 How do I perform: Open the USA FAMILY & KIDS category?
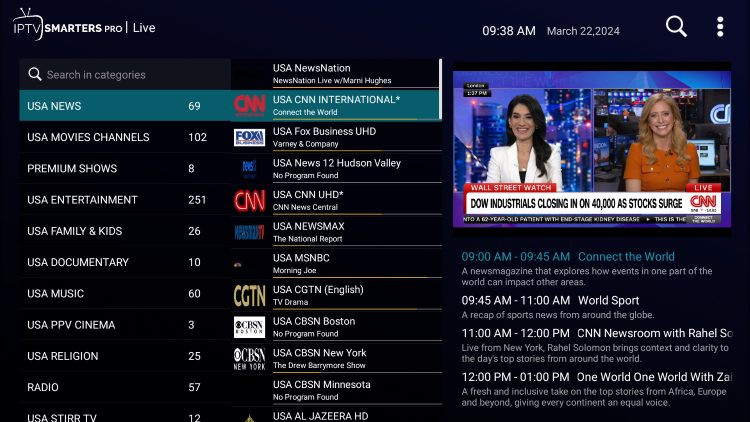click(125, 231)
